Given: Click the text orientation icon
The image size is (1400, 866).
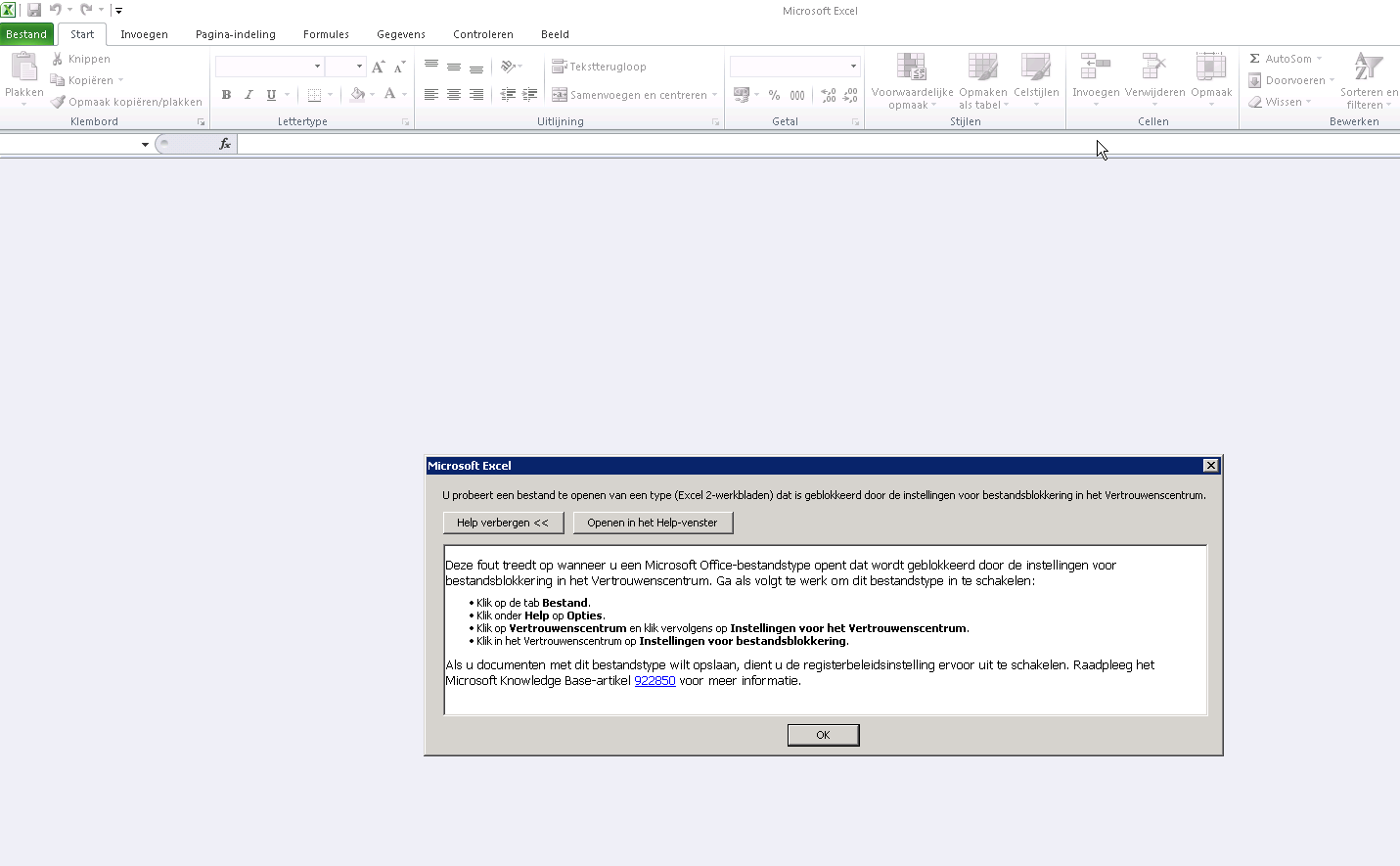Looking at the screenshot, I should [x=508, y=67].
